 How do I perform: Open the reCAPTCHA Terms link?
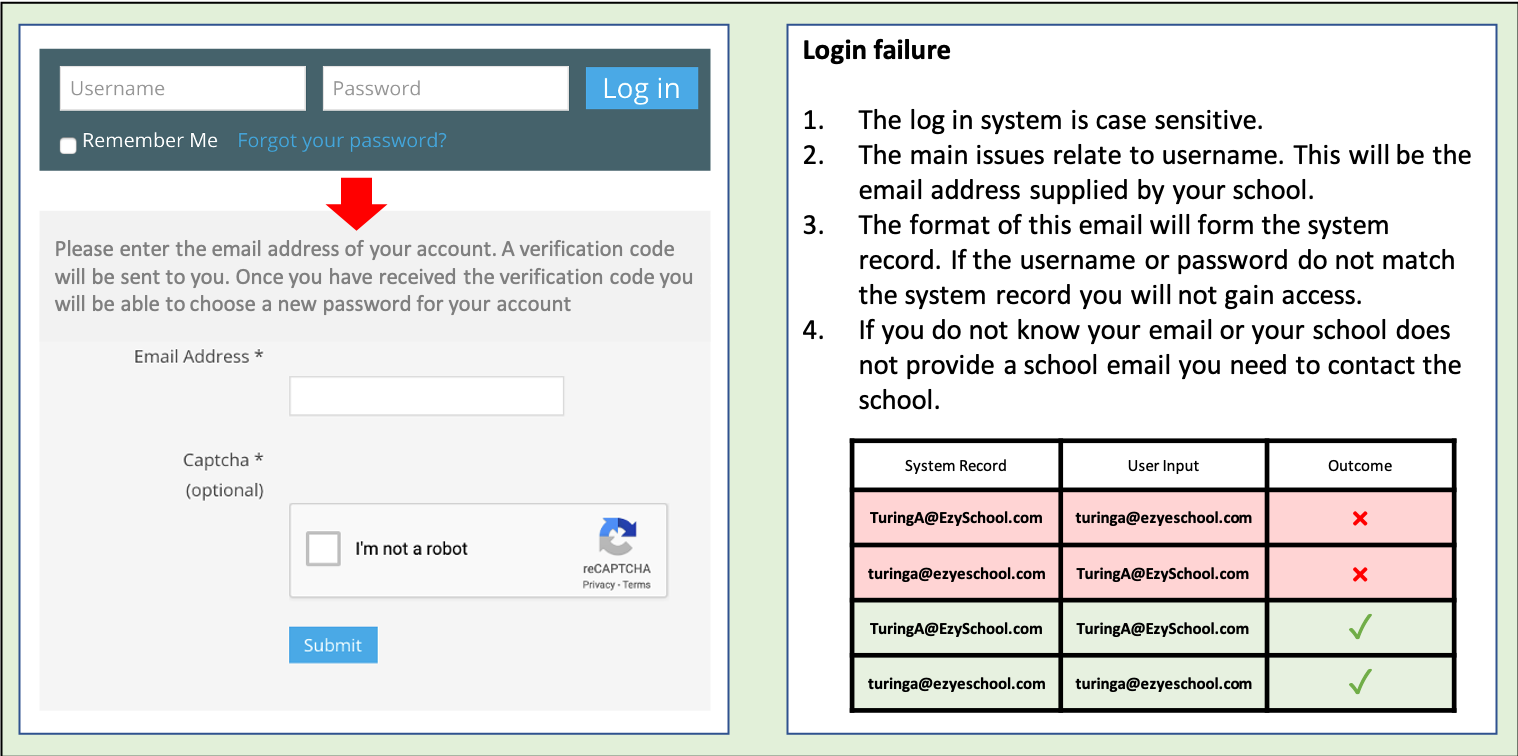pos(637,585)
